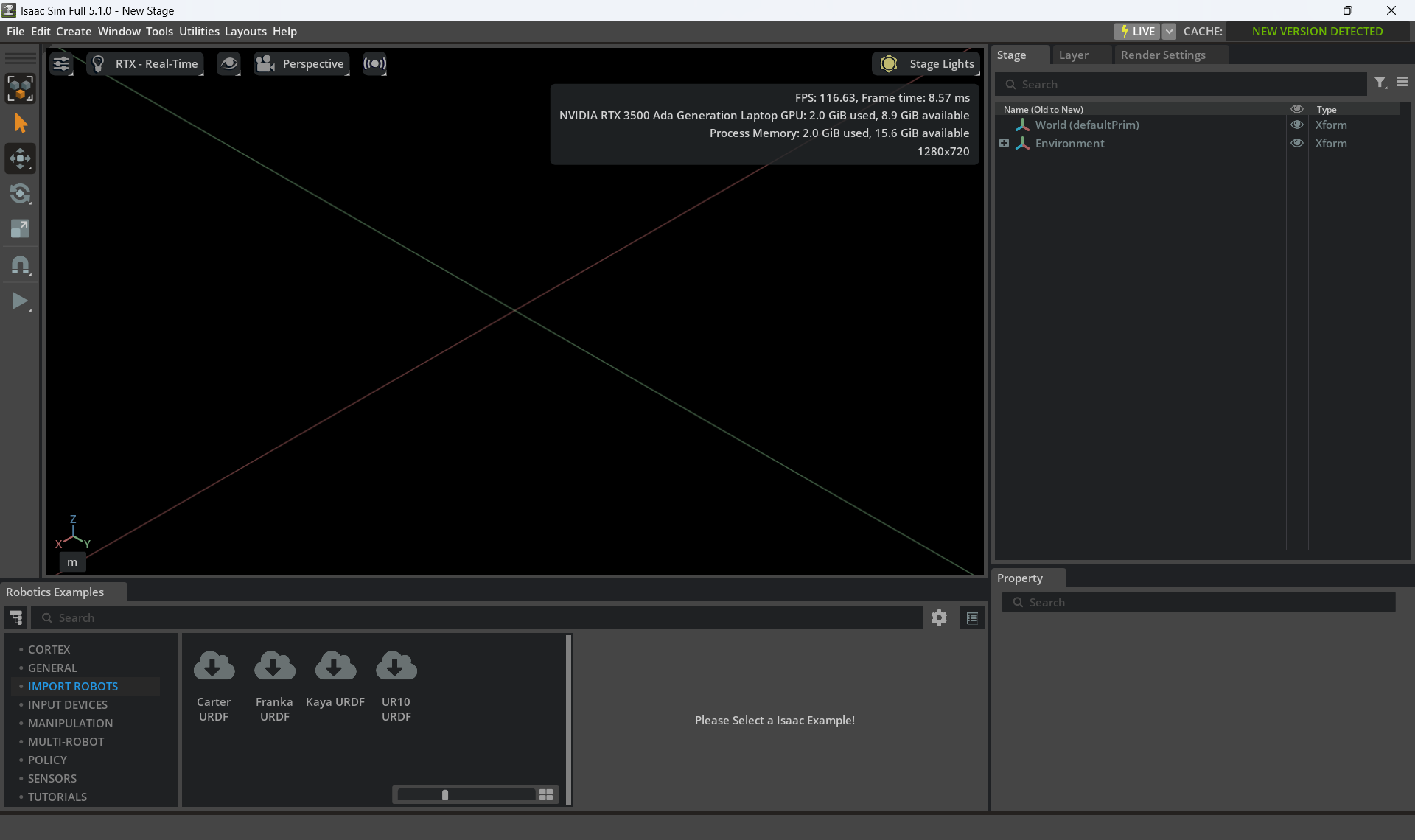Enable the snap magnet tool

[20, 265]
